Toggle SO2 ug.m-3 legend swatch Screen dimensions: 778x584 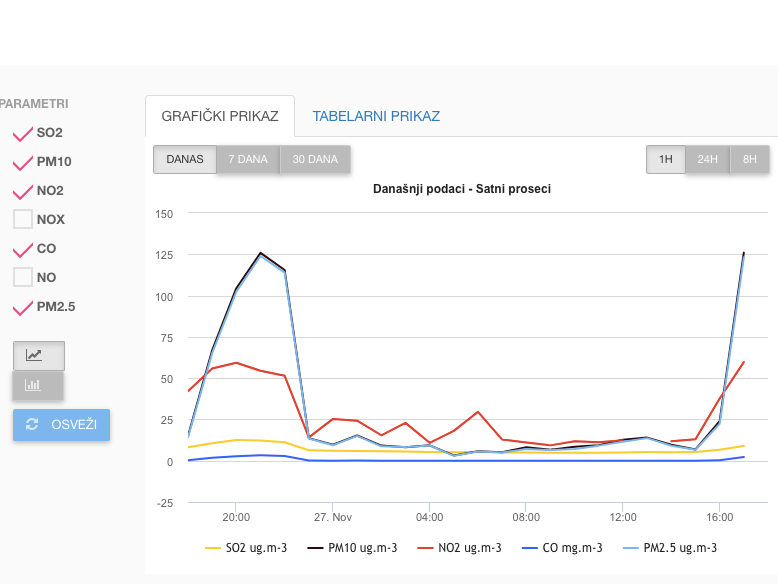[212, 548]
